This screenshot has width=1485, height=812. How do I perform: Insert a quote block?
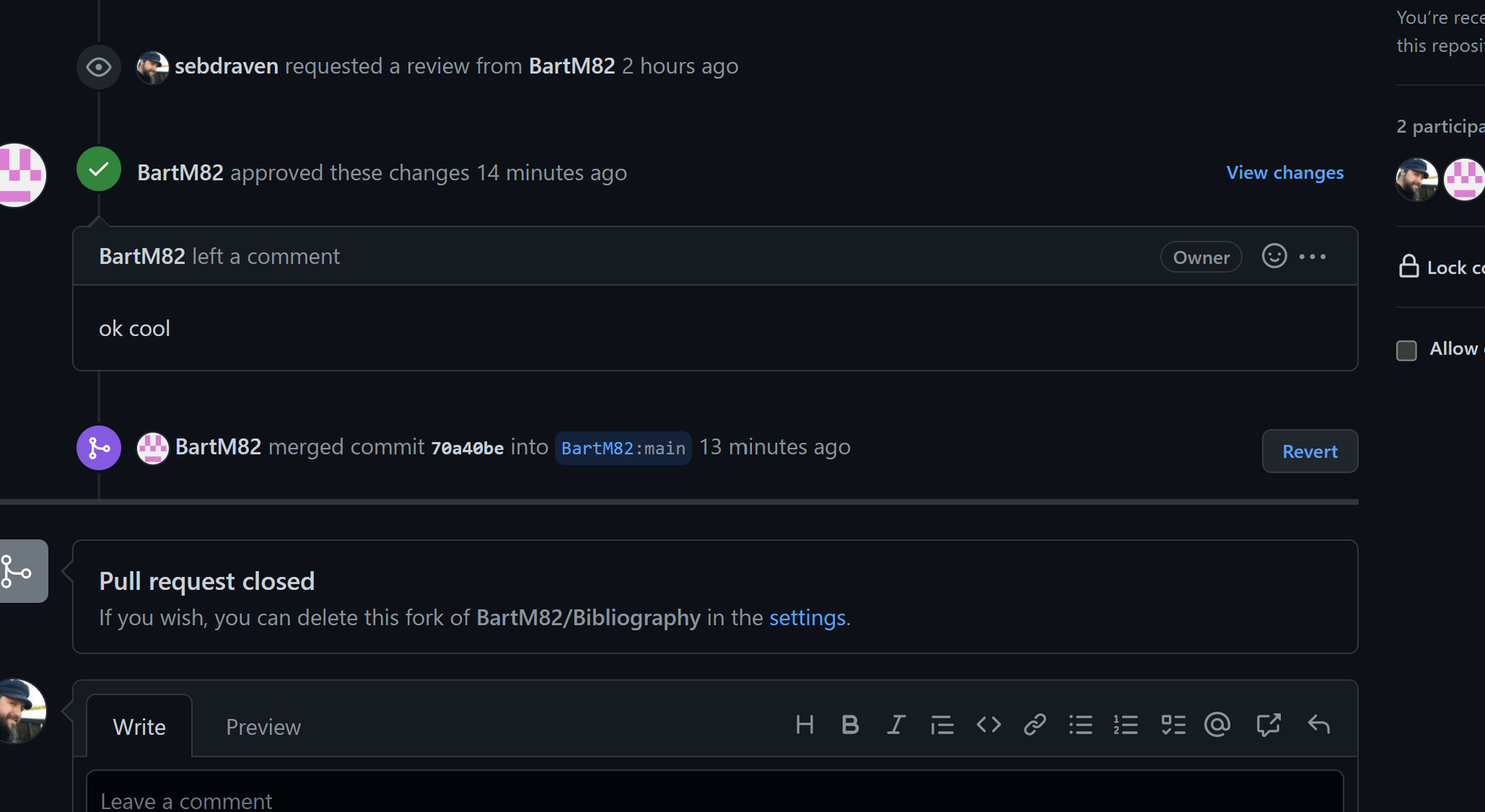[x=942, y=725]
